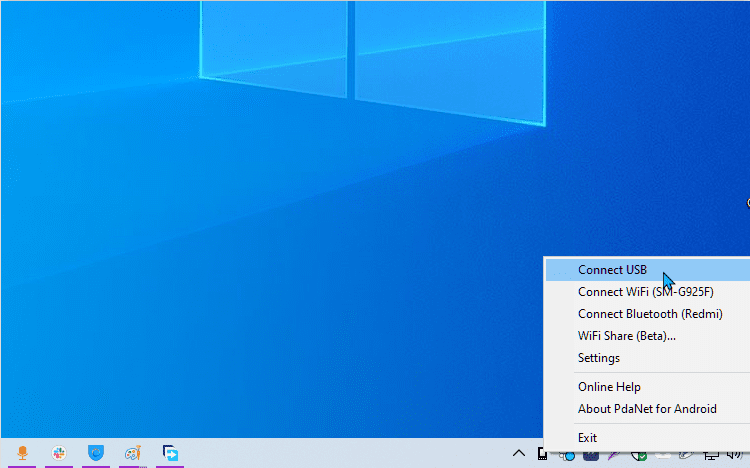Click the green check shield tray icon

tap(639, 455)
